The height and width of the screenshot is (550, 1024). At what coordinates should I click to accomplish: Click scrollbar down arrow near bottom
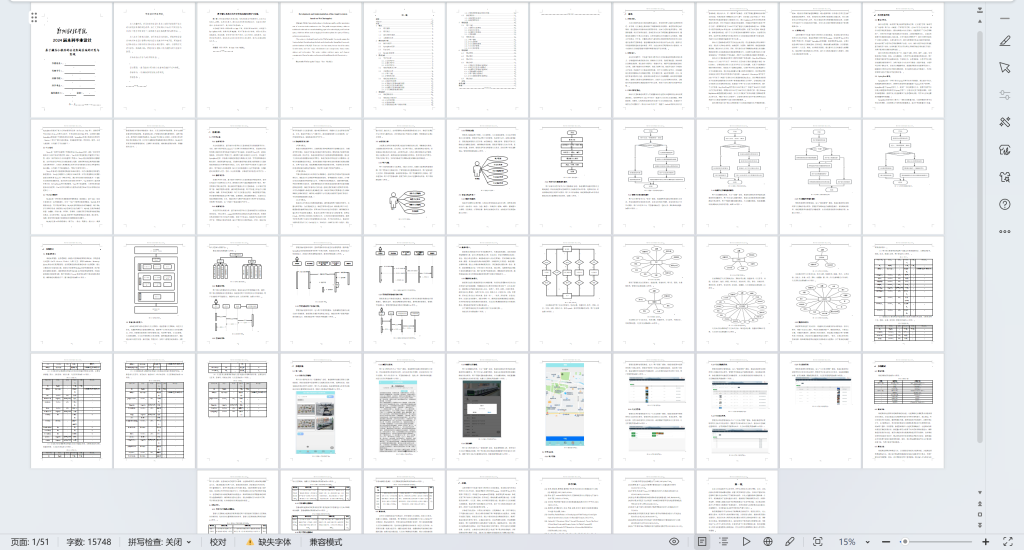tap(980, 493)
